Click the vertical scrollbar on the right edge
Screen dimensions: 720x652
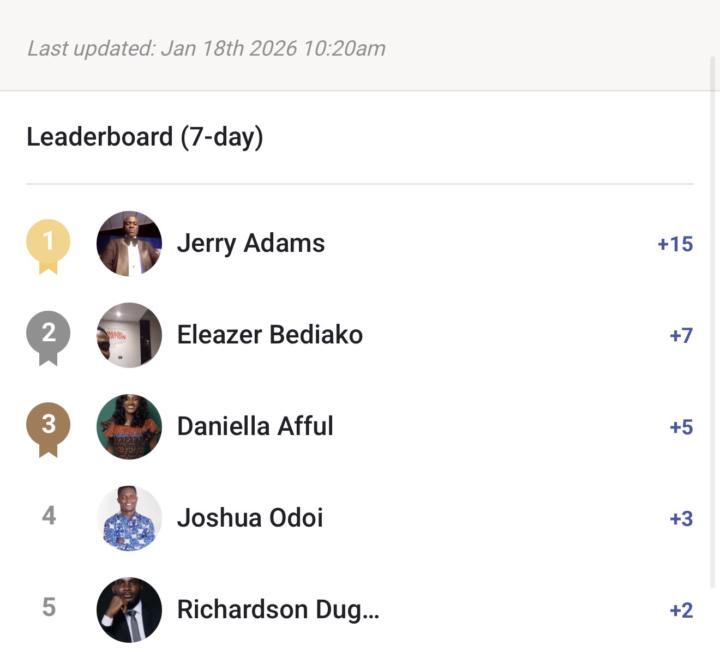pos(714,320)
